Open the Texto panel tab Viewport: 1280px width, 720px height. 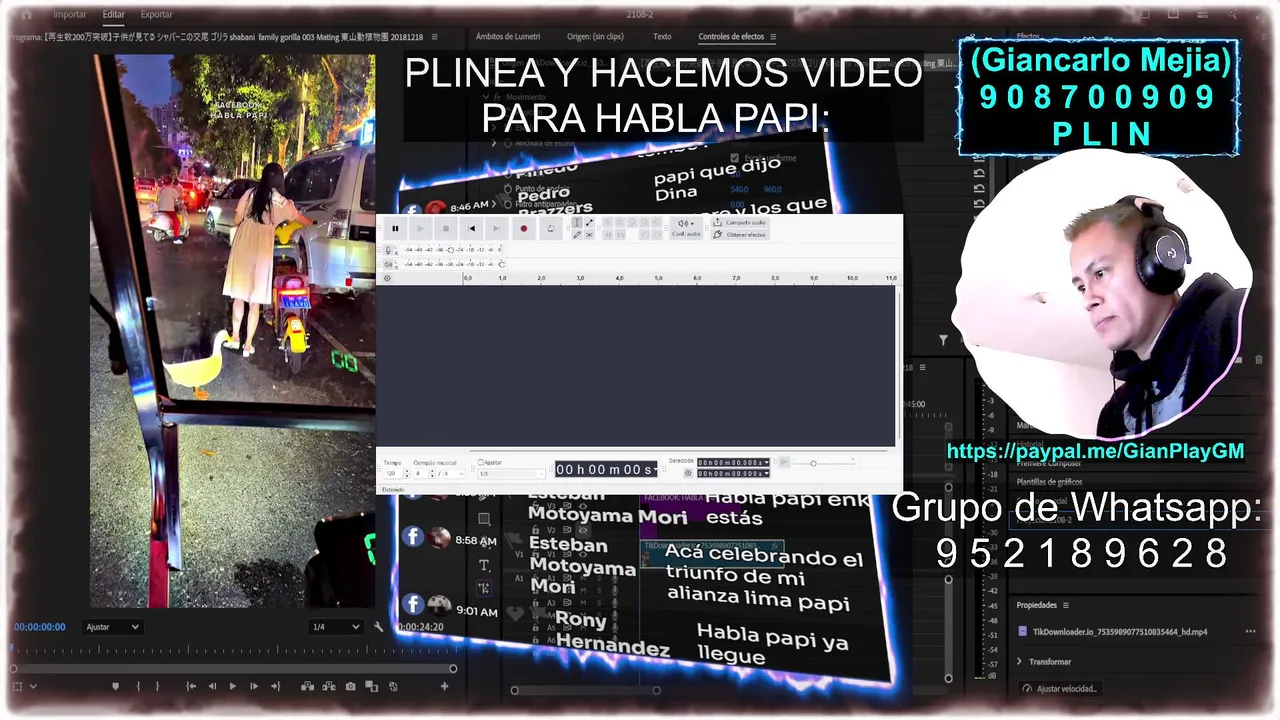[662, 37]
